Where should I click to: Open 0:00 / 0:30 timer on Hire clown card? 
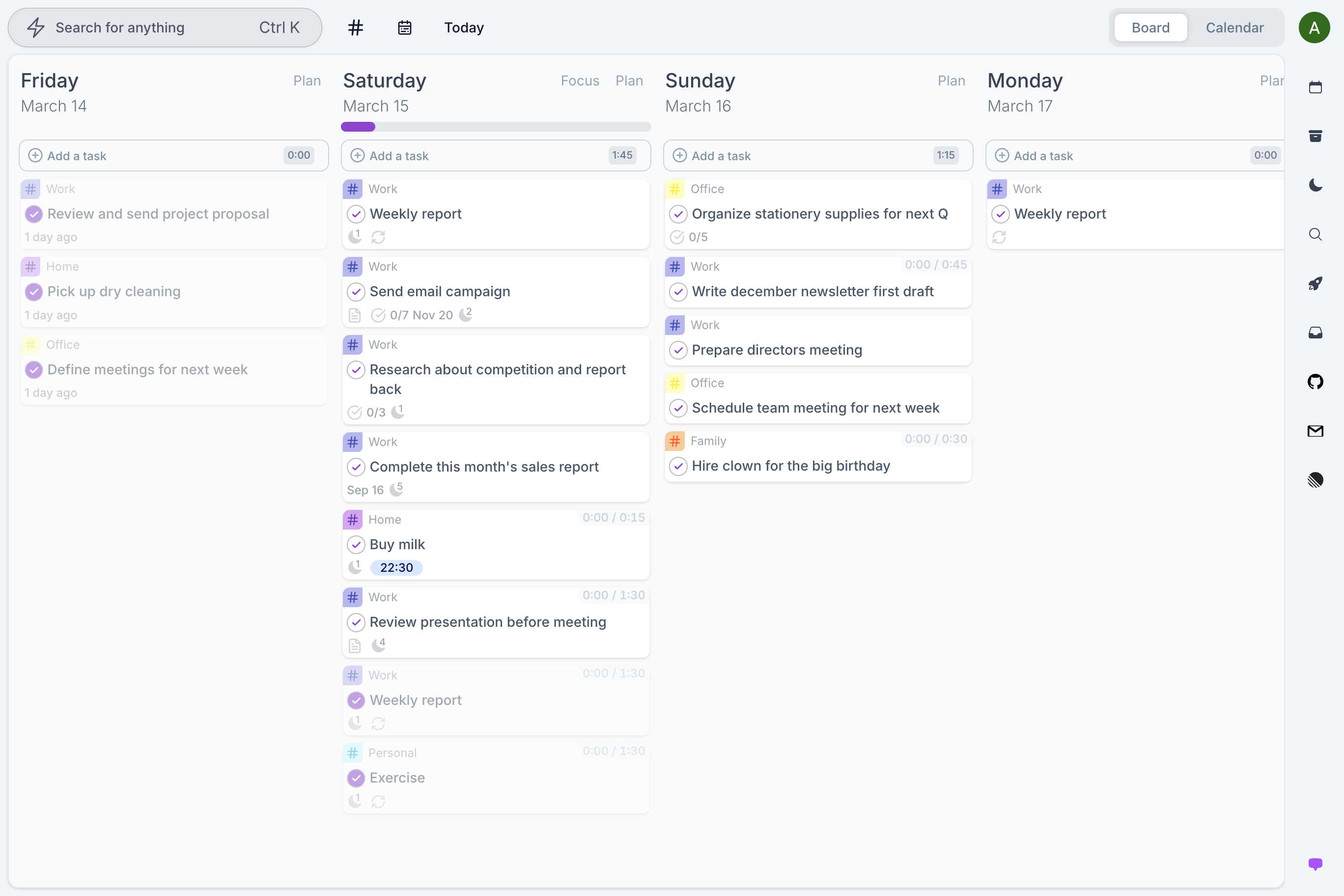tap(935, 439)
